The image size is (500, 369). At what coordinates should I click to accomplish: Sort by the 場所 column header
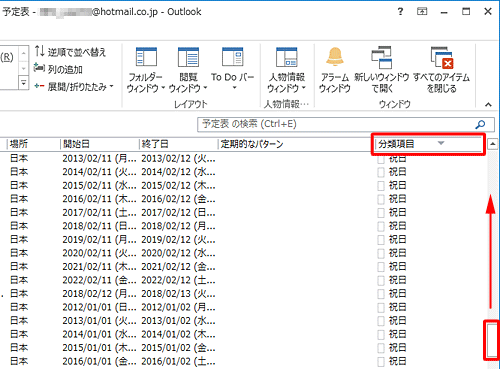pos(33,144)
